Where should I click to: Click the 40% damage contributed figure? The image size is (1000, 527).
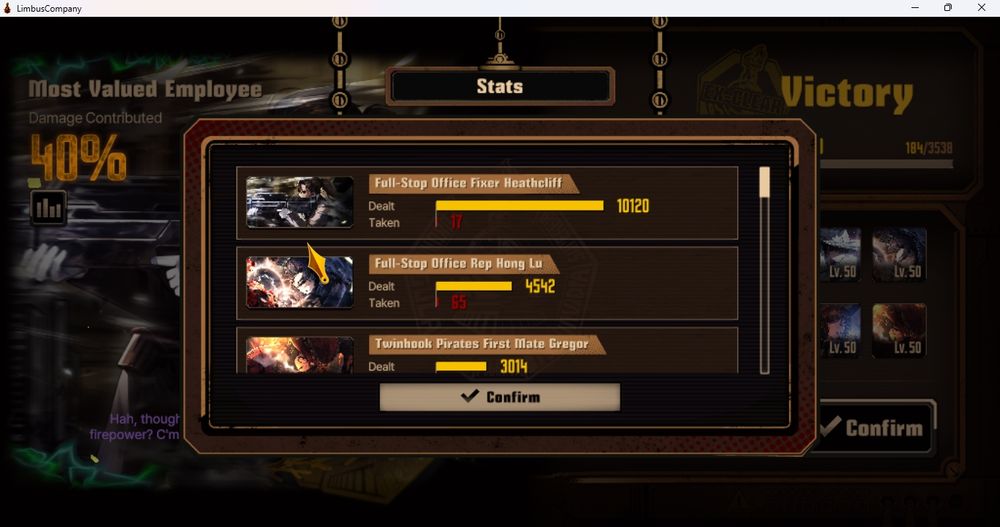[78, 158]
